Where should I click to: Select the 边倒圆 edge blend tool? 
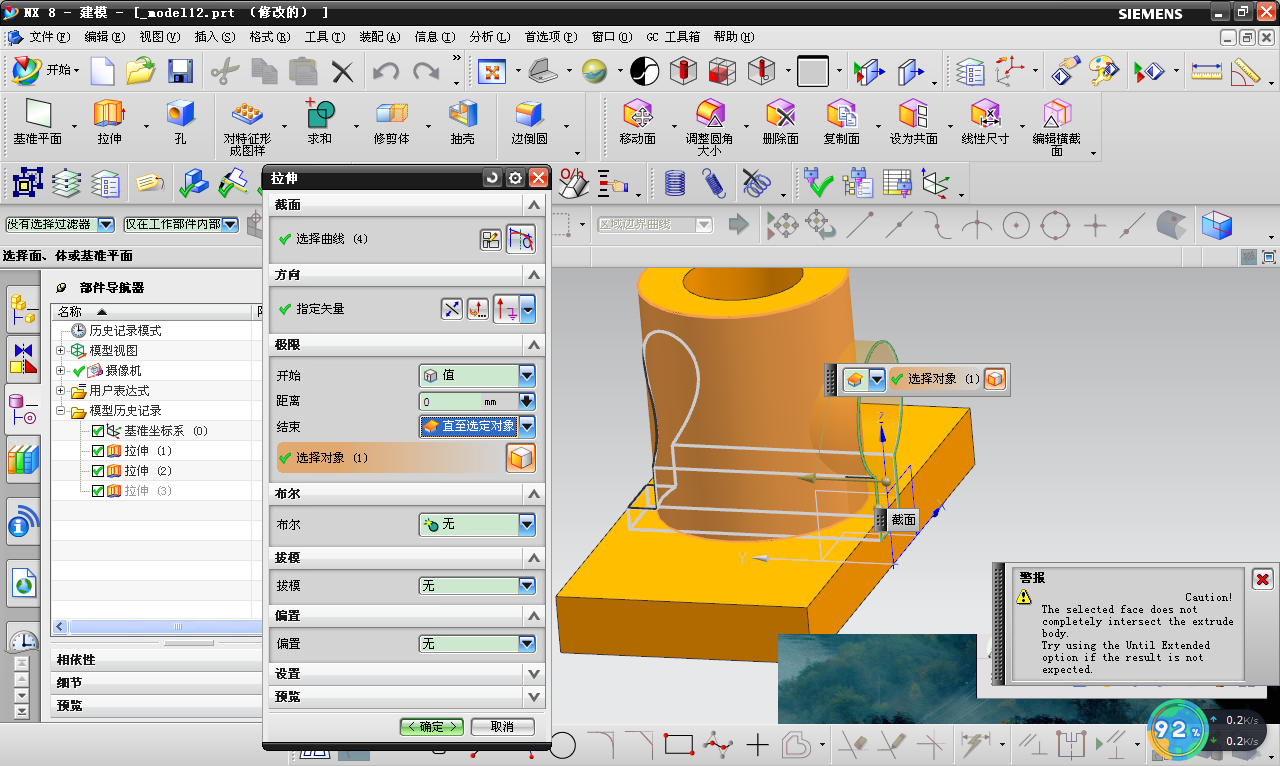click(x=529, y=122)
